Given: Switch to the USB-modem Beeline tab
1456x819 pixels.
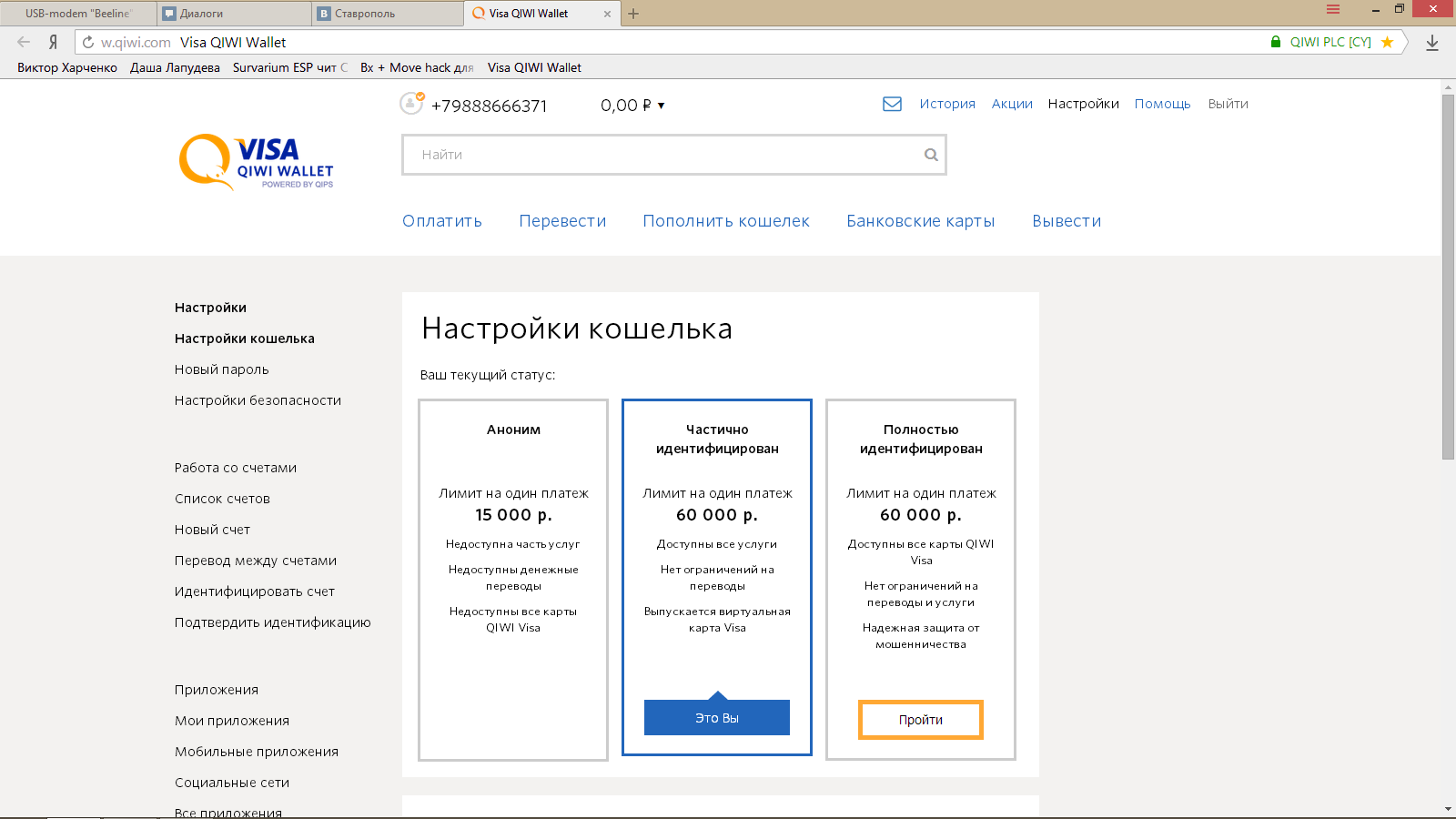Looking at the screenshot, I should tap(79, 14).
